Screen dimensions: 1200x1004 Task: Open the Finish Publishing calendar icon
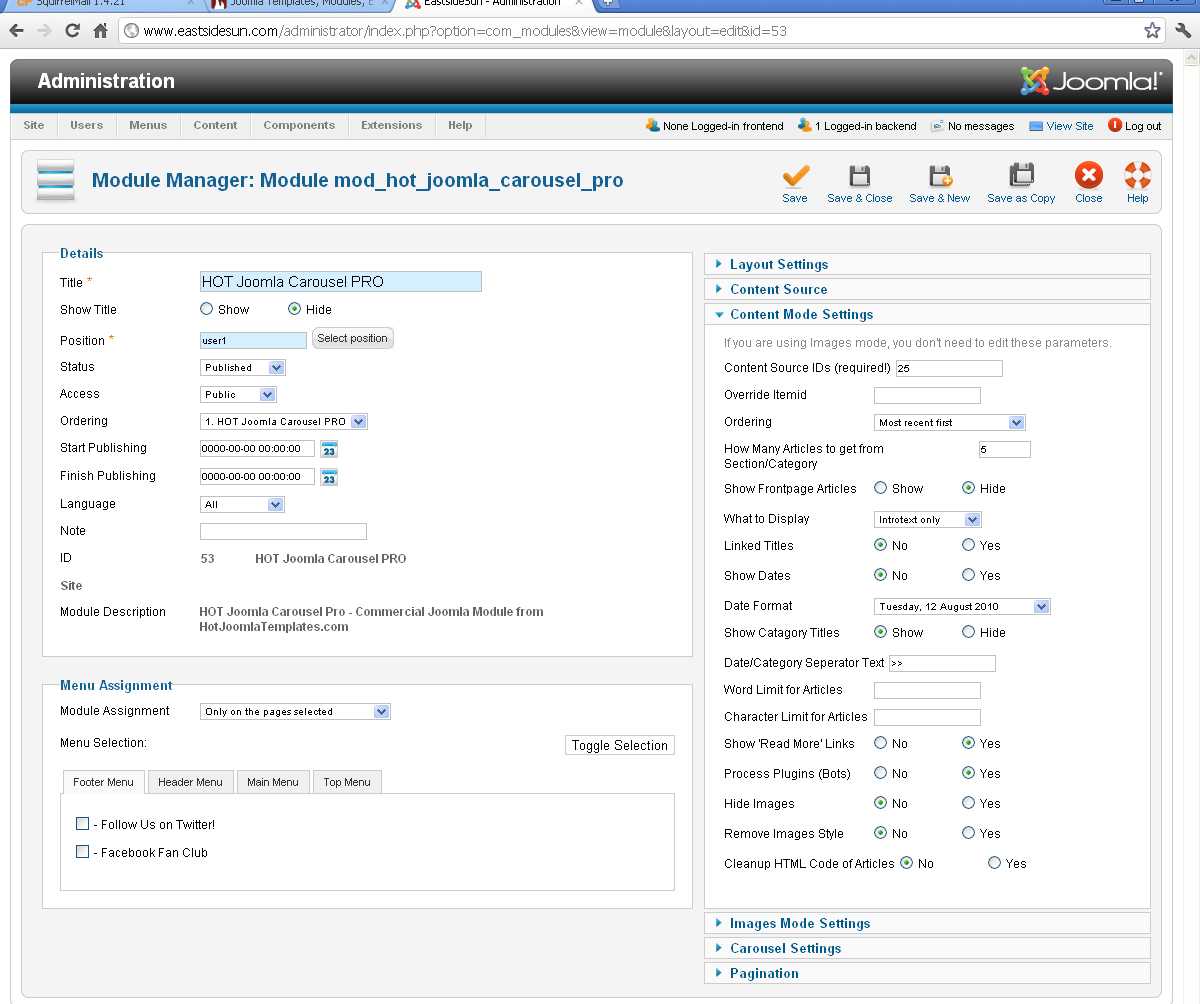pos(329,477)
